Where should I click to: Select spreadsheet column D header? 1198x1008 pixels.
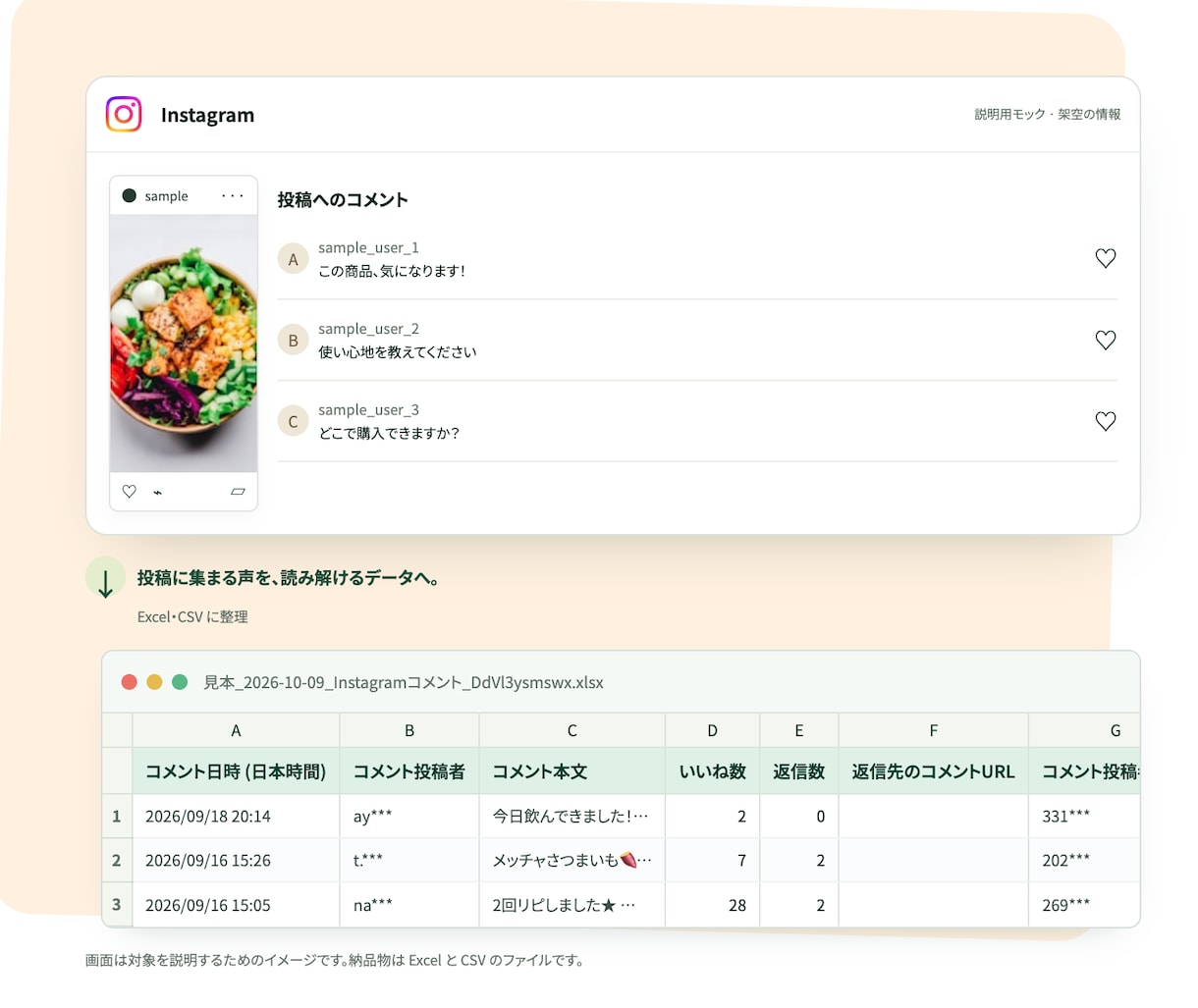click(713, 730)
